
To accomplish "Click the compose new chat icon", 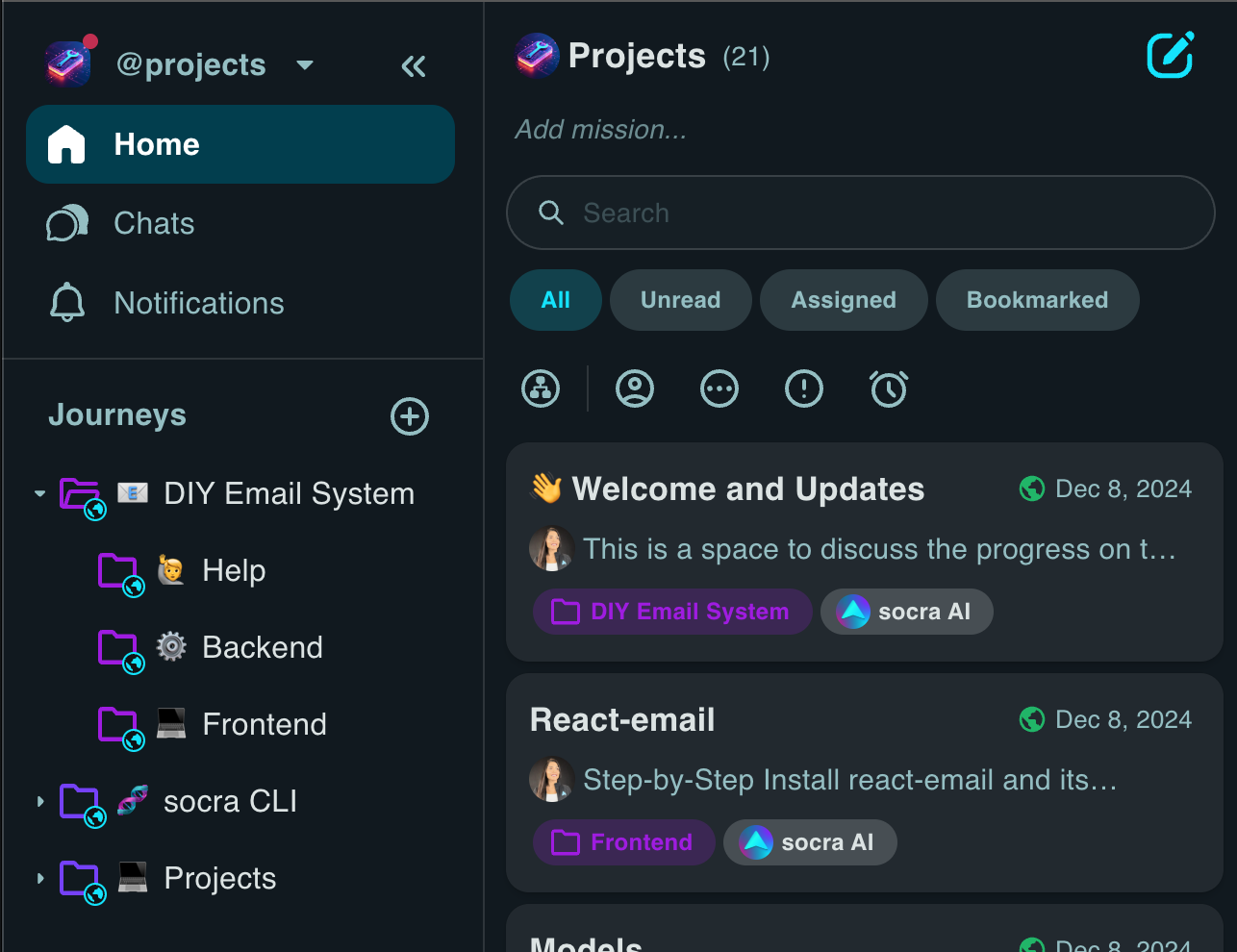I will (x=1170, y=56).
